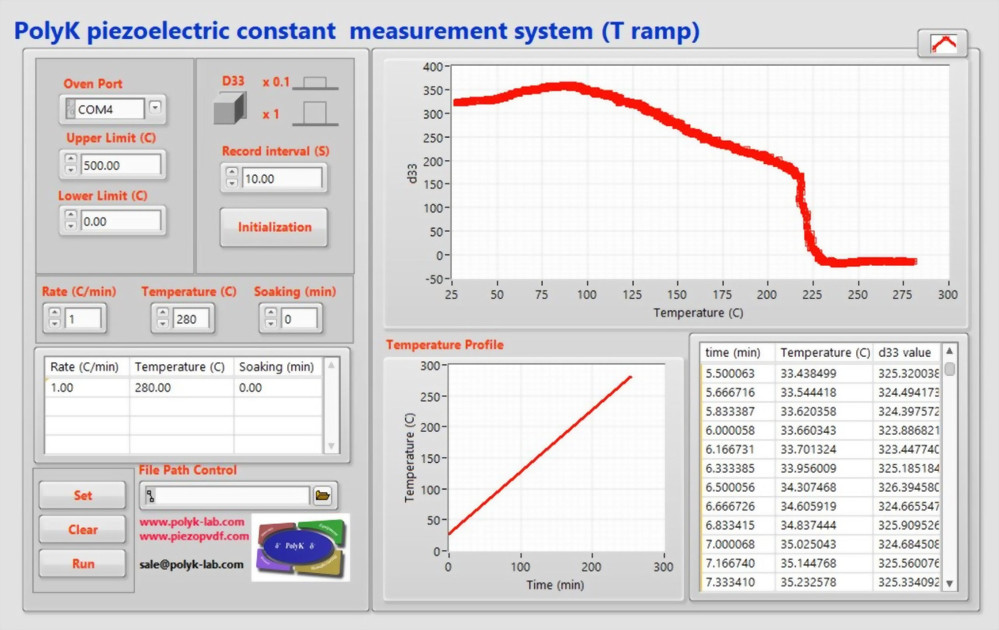This screenshot has height=630, width=999.
Task: Select the 33.701324 temperature cell
Action: (824, 449)
